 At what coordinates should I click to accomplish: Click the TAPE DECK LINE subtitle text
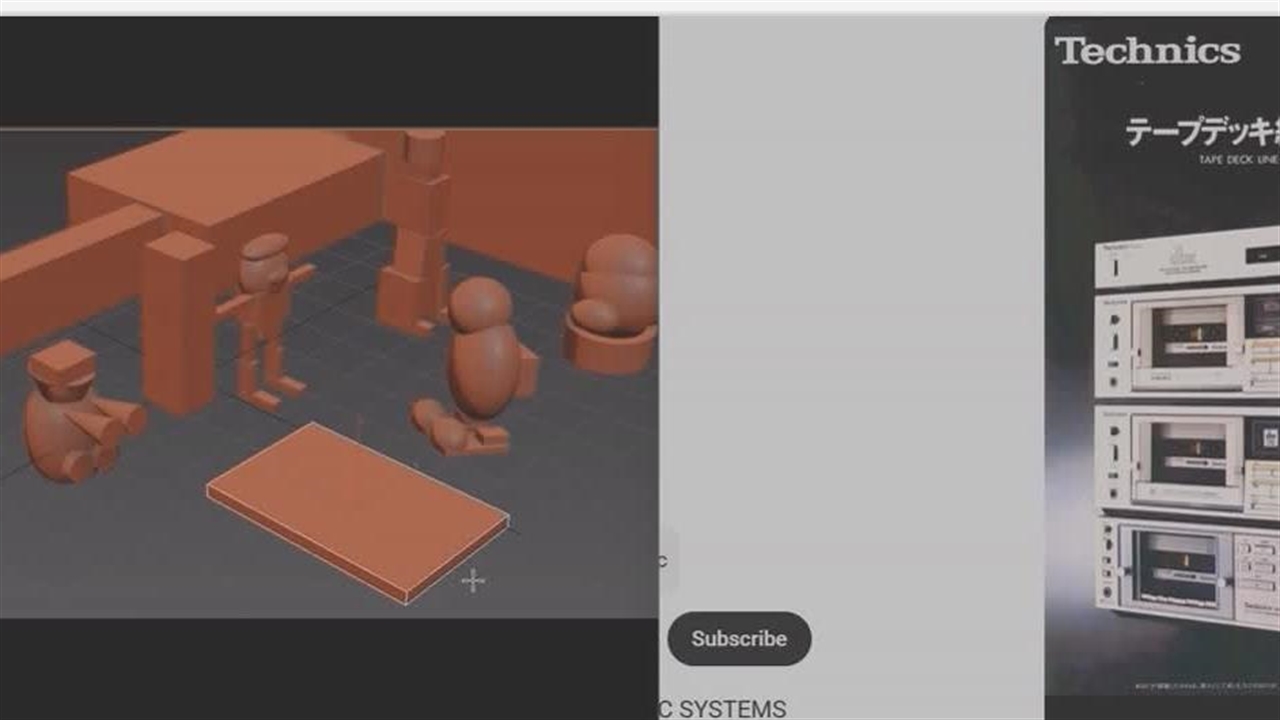click(x=1237, y=160)
